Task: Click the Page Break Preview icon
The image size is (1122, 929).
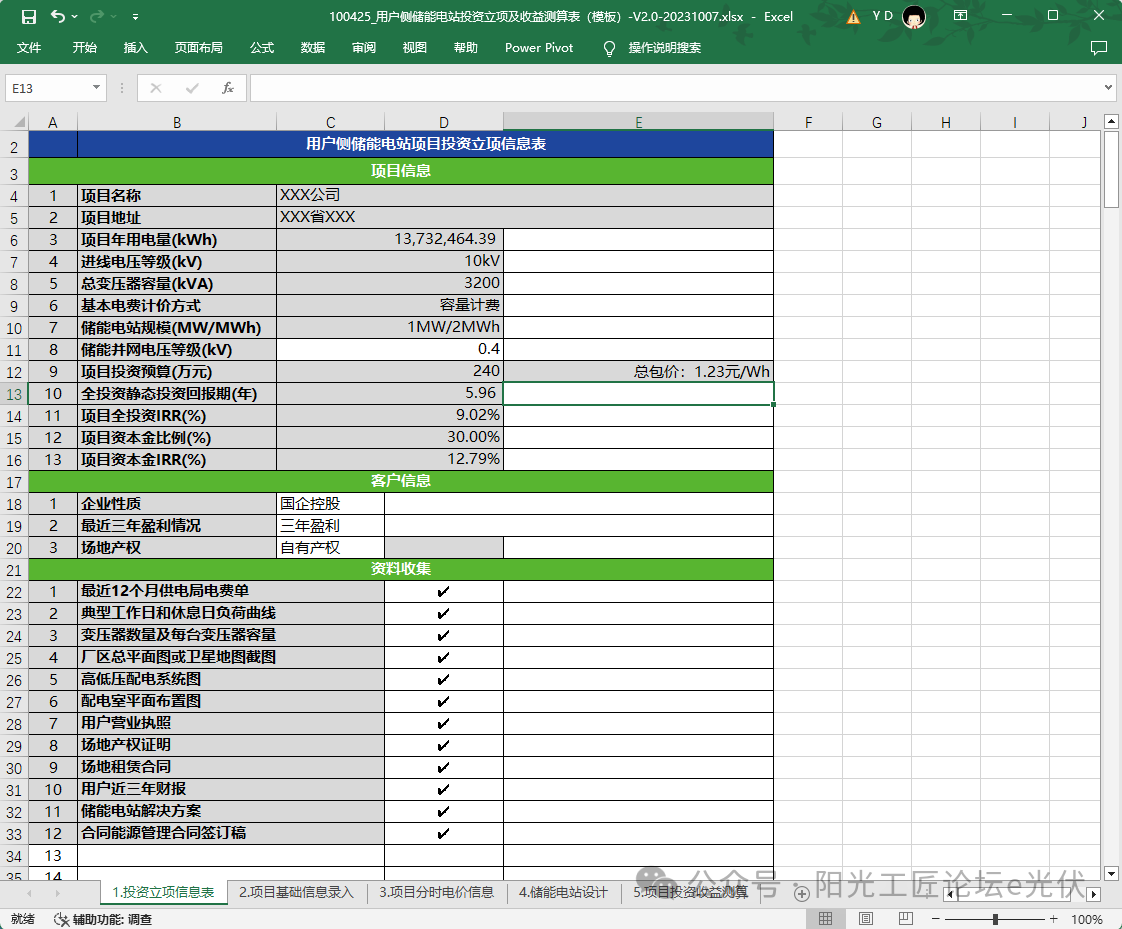Action: pos(907,918)
